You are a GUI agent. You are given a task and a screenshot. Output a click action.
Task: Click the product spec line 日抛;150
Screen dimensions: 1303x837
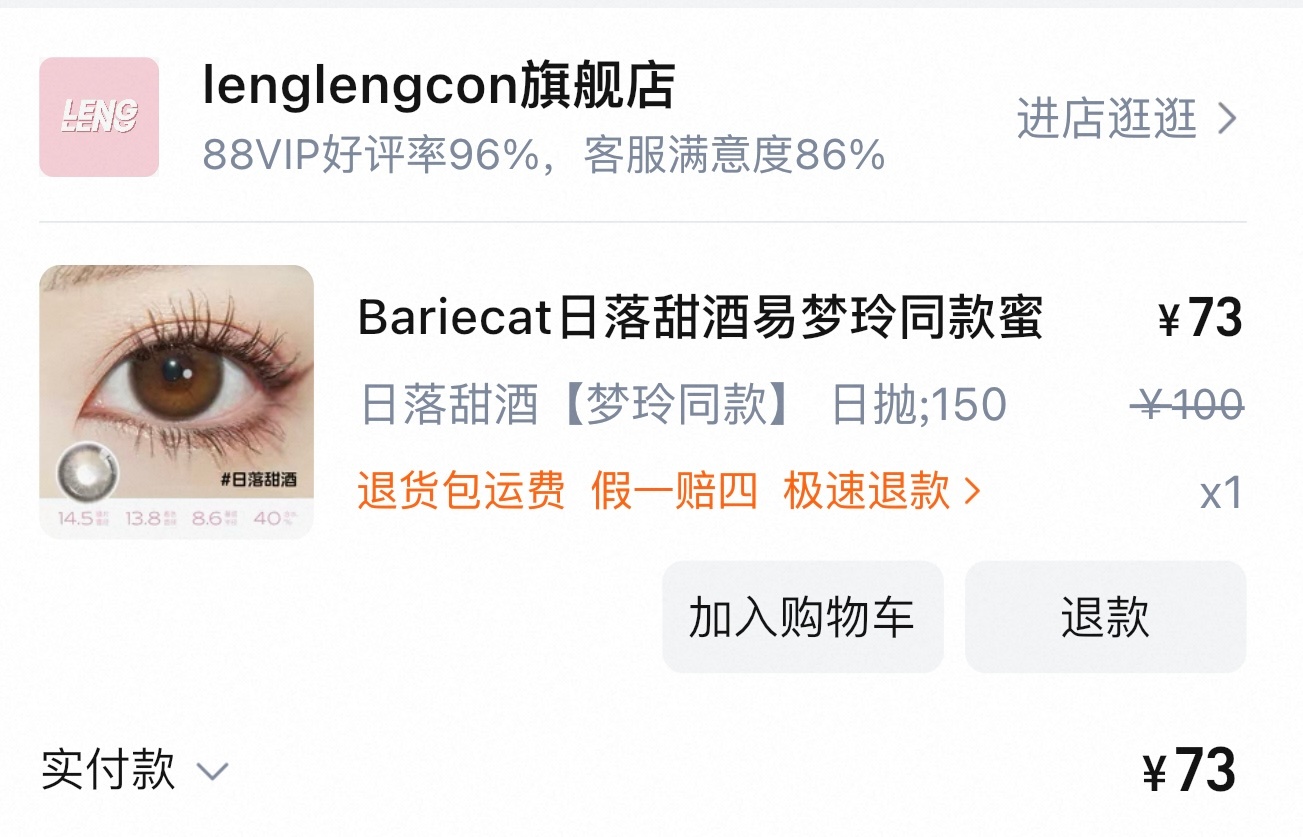click(x=919, y=405)
